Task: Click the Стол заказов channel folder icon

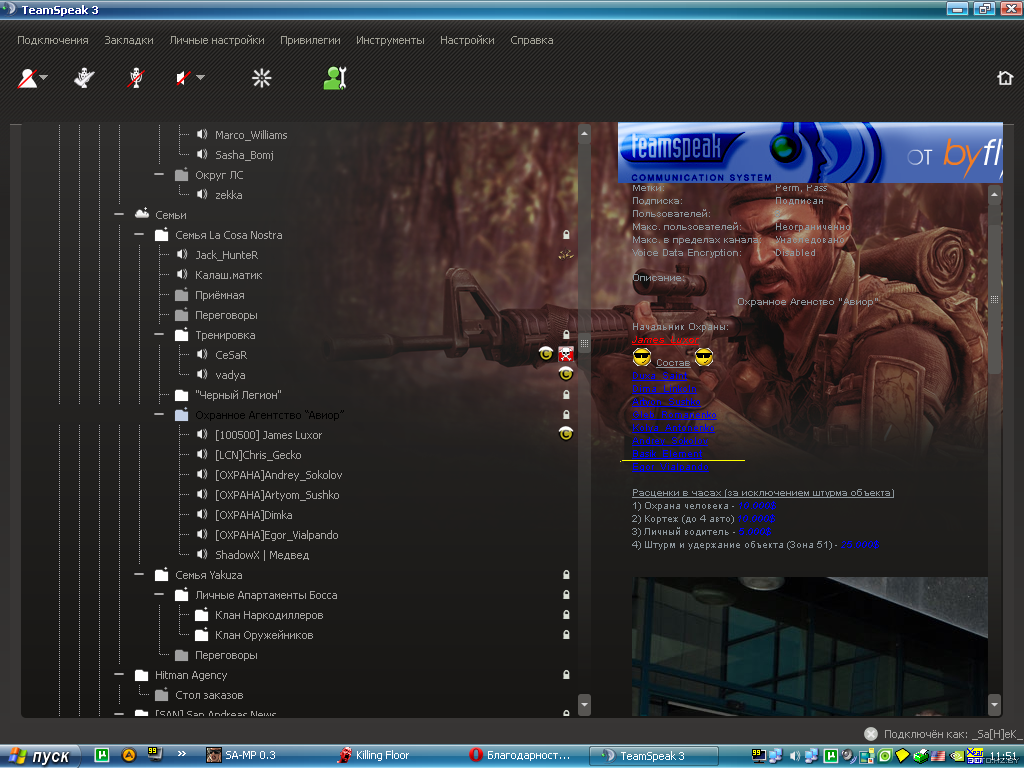Action: pos(162,695)
